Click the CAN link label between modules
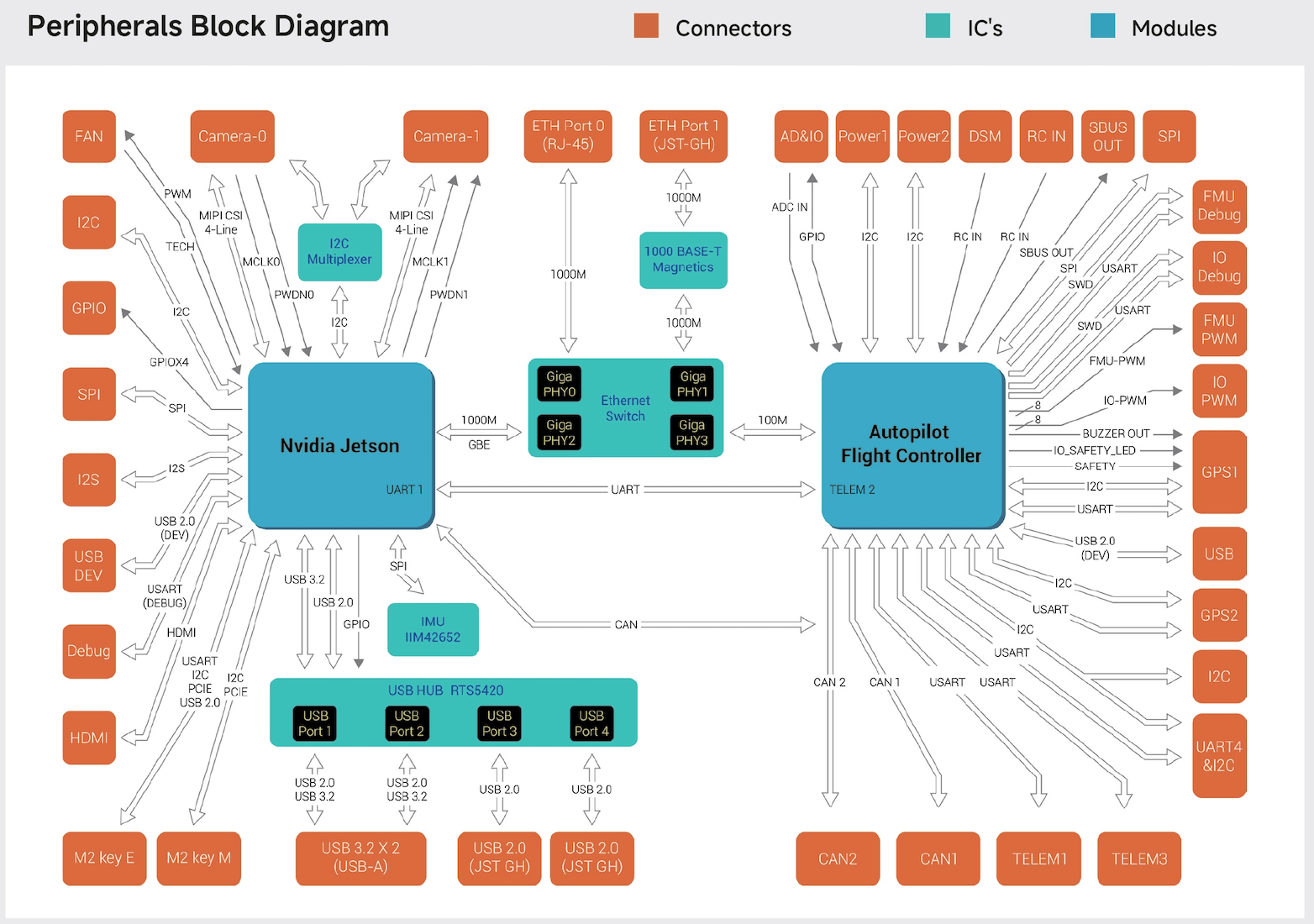 click(x=626, y=625)
